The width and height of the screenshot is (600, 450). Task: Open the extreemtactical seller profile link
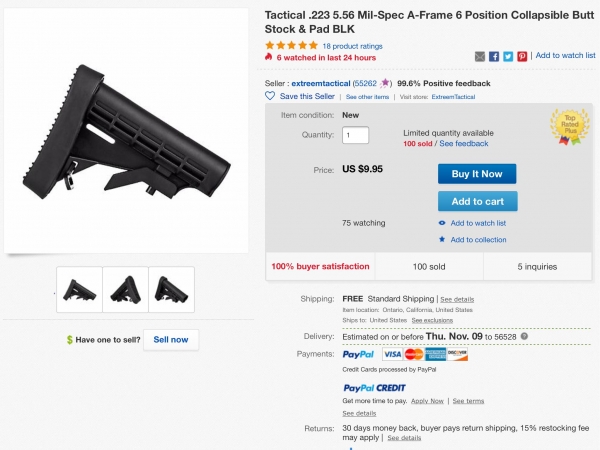(x=321, y=83)
